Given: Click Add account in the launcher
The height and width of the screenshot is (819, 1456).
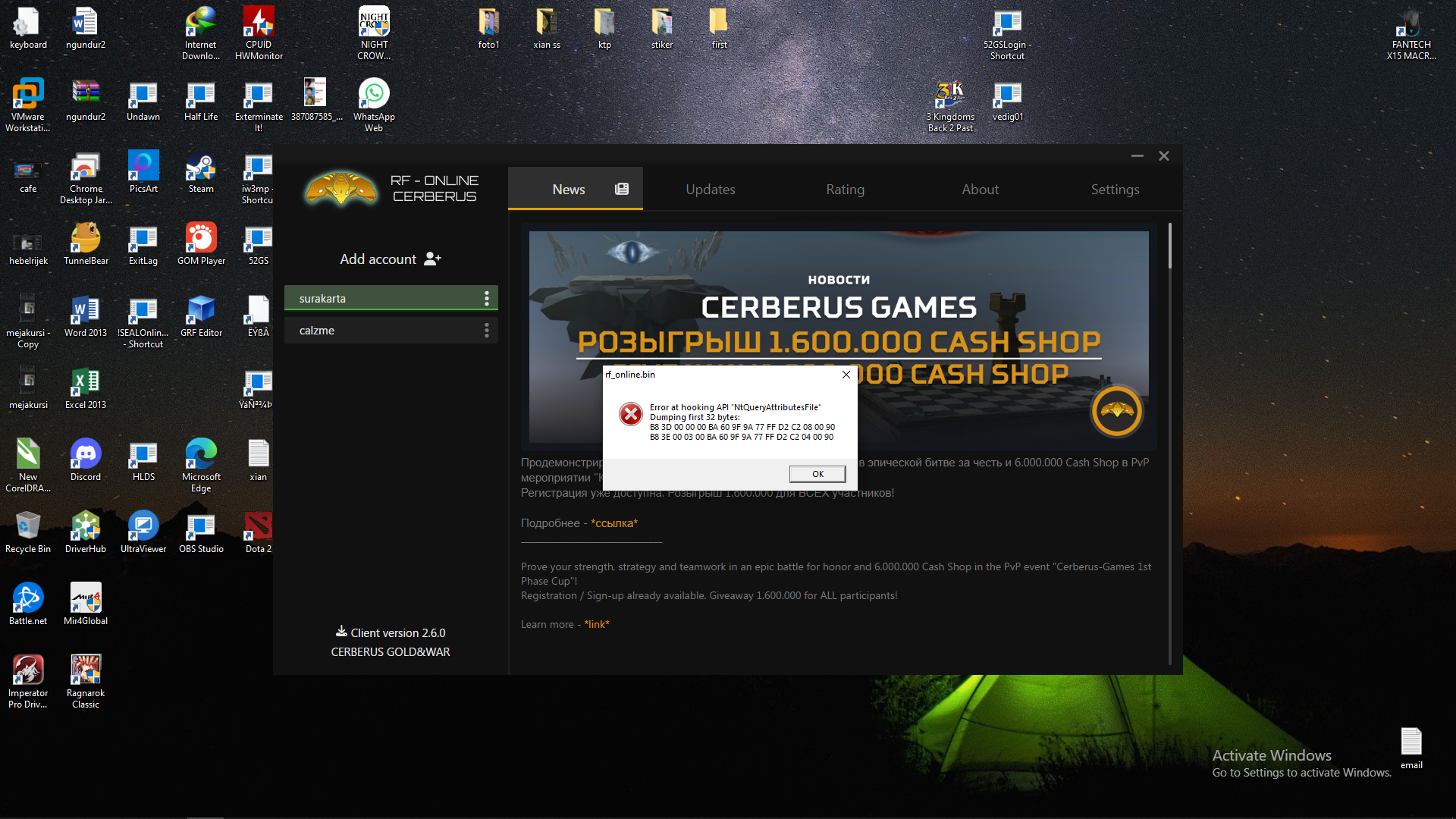Looking at the screenshot, I should point(391,259).
